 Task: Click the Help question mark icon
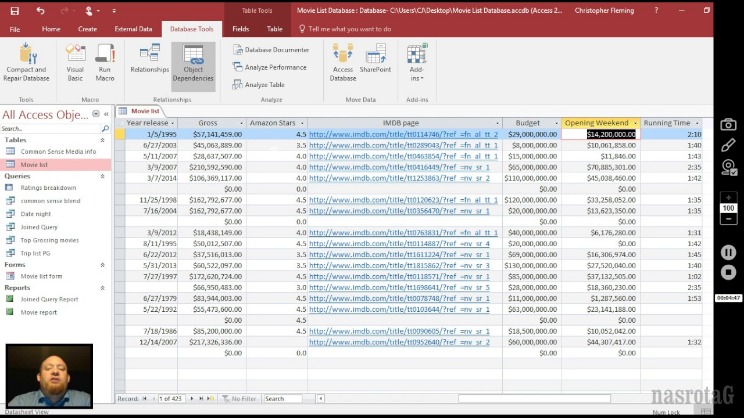point(656,10)
